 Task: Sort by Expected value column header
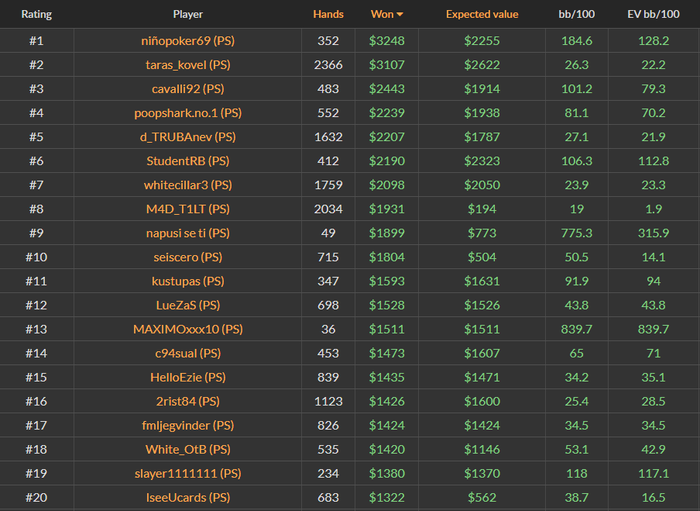[482, 15]
